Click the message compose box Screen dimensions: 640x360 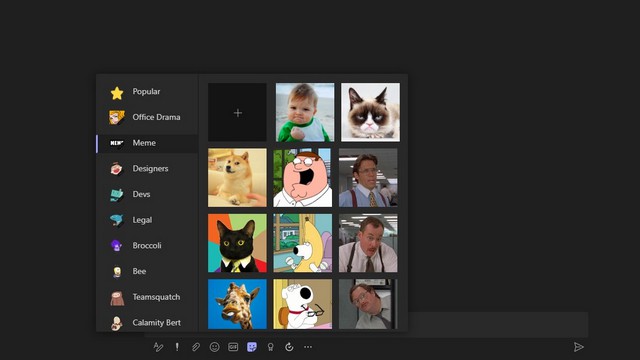[498, 325]
